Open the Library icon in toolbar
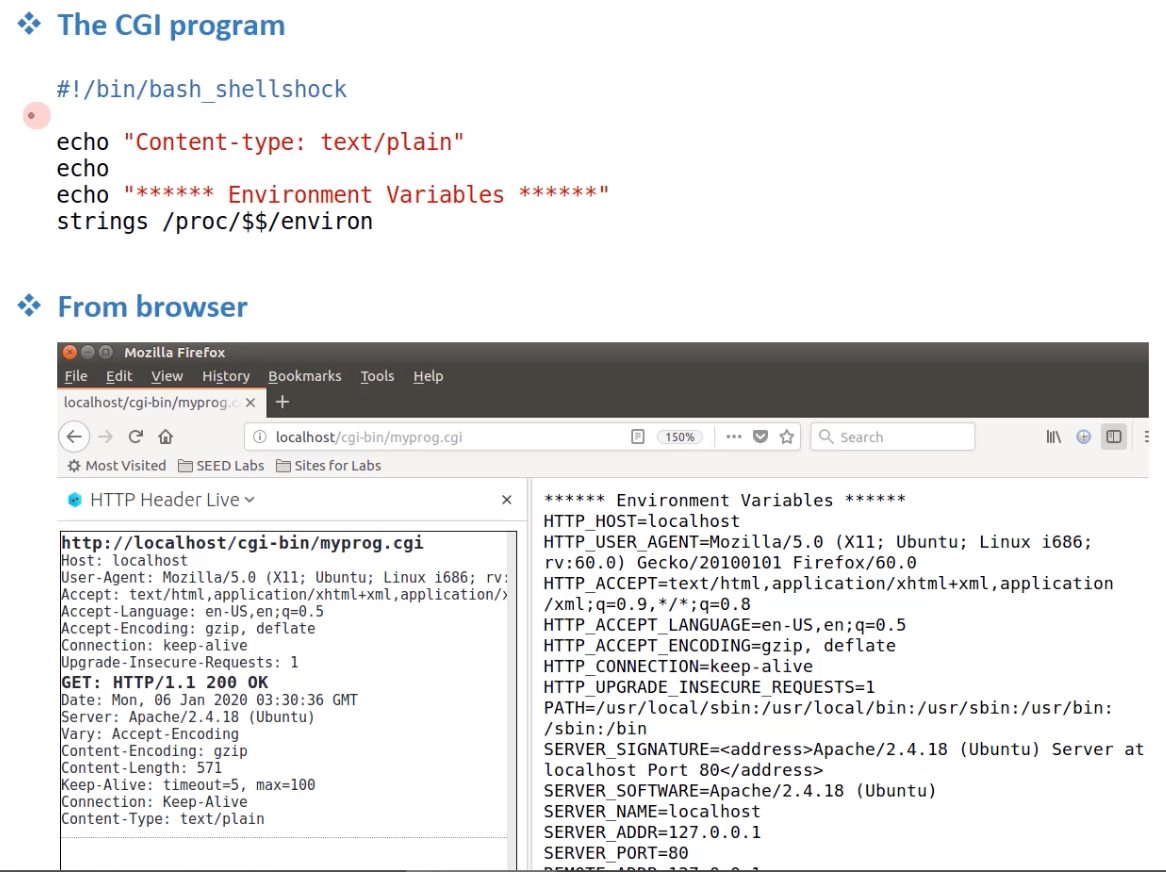This screenshot has height=872, width=1166. pyautogui.click(x=1054, y=437)
